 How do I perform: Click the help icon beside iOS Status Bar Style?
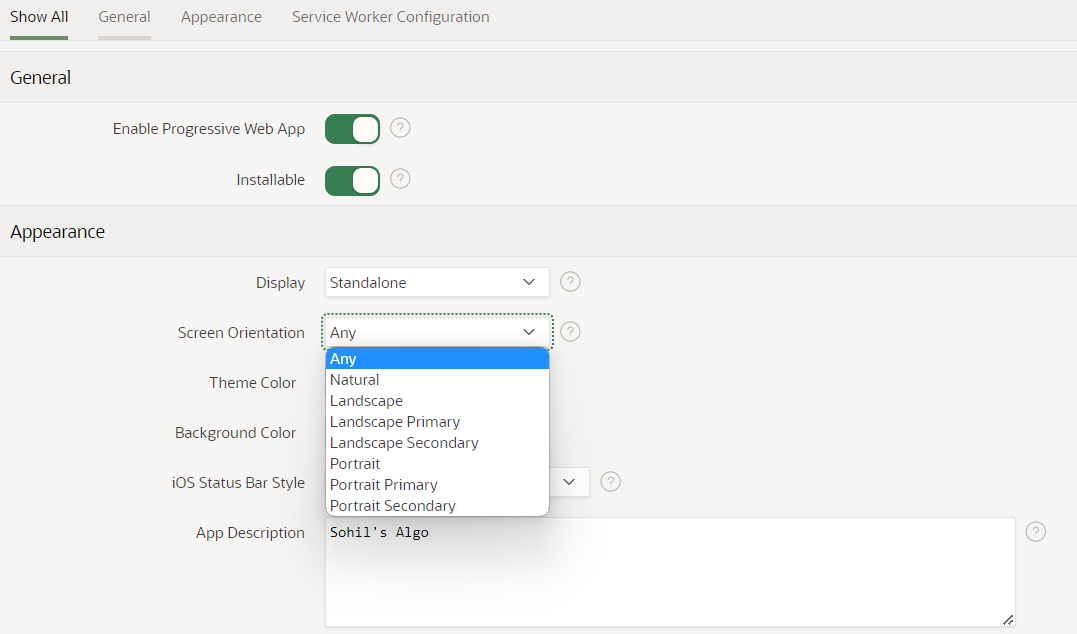point(610,482)
